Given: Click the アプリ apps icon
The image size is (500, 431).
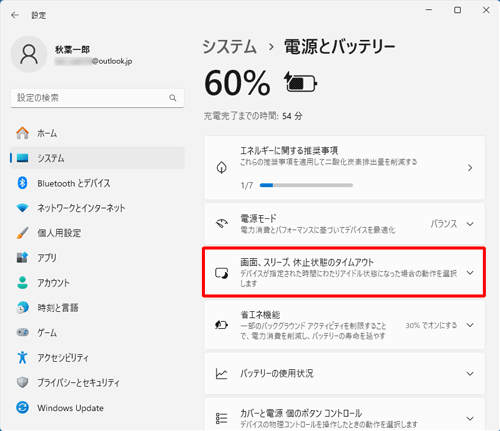Looking at the screenshot, I should (x=22, y=258).
